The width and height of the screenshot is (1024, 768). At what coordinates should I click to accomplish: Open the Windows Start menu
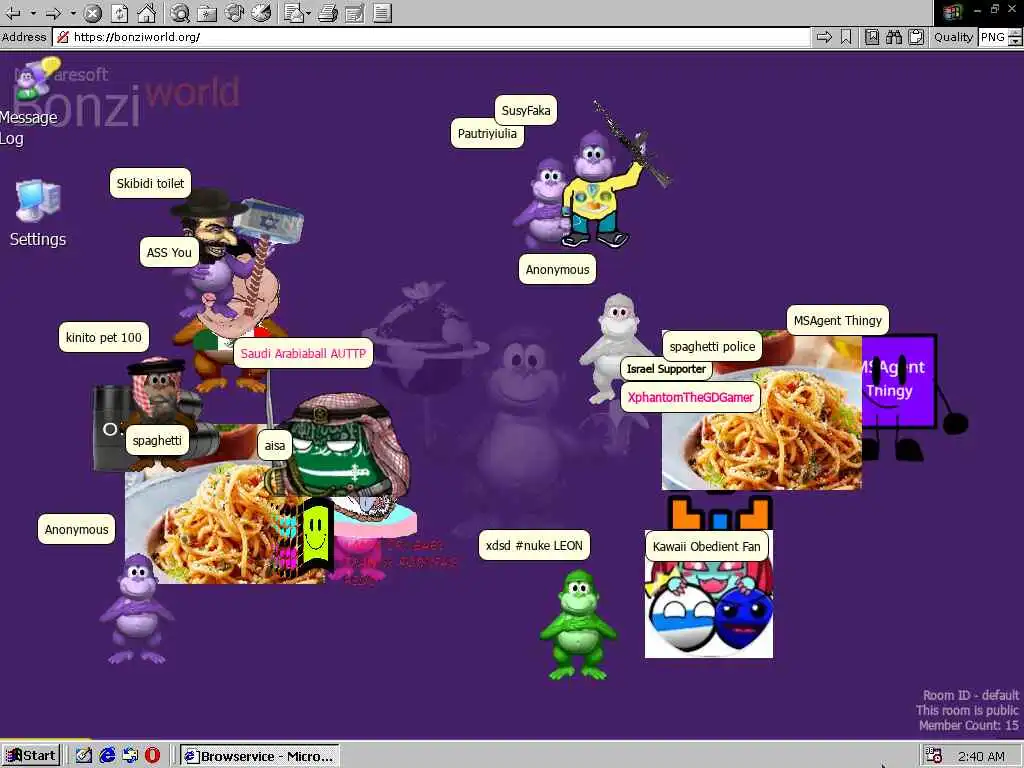(x=31, y=756)
